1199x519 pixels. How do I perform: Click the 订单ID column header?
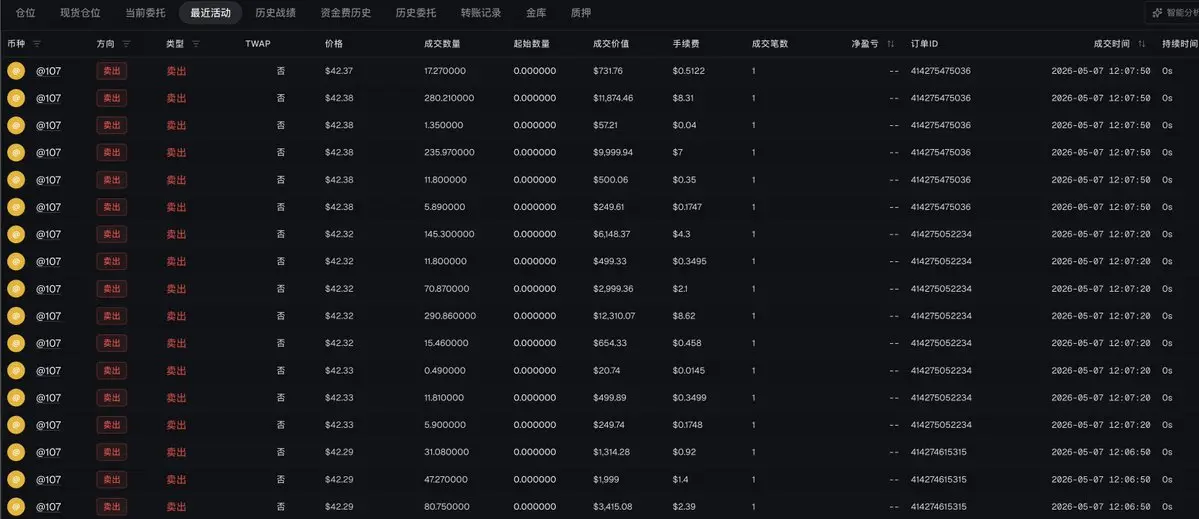click(x=925, y=44)
